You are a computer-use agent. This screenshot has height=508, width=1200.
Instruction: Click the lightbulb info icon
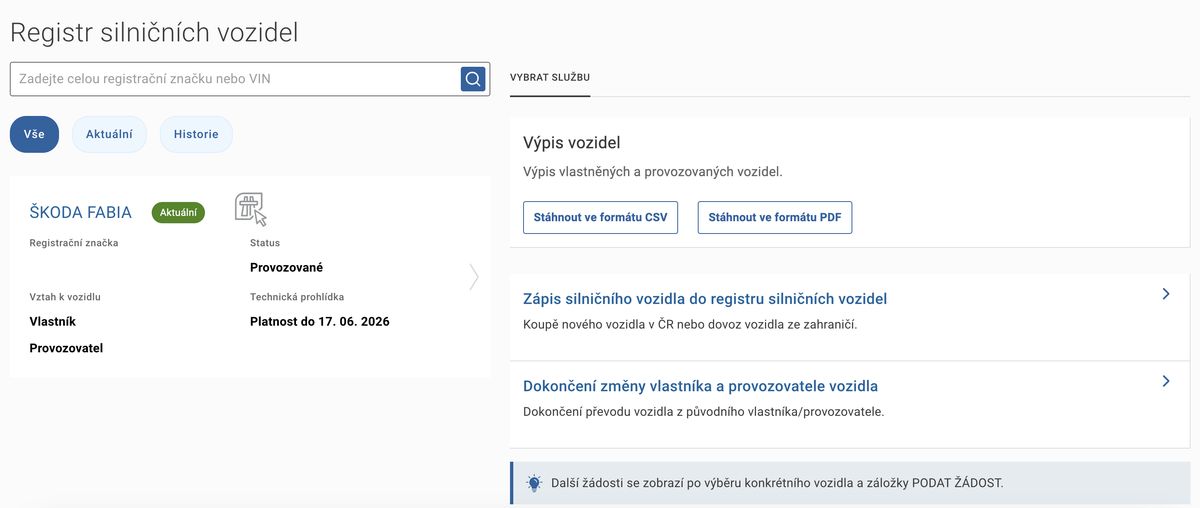pyautogui.click(x=534, y=483)
